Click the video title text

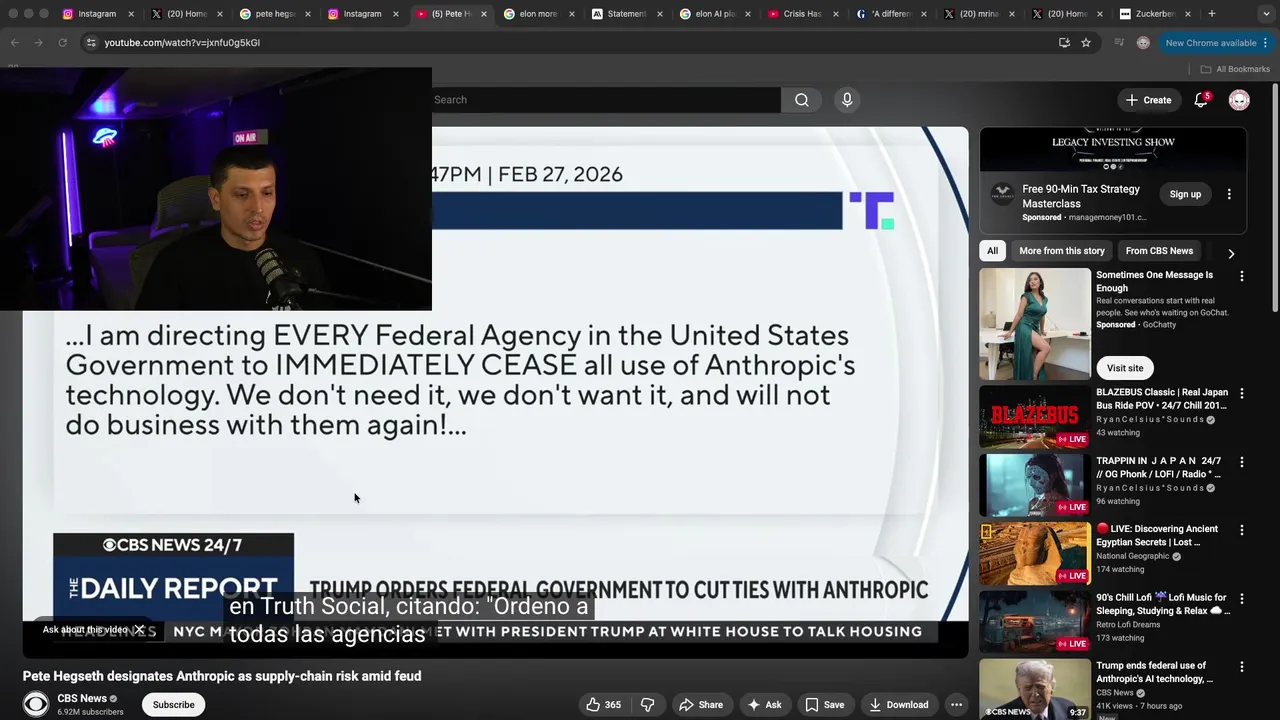click(222, 676)
